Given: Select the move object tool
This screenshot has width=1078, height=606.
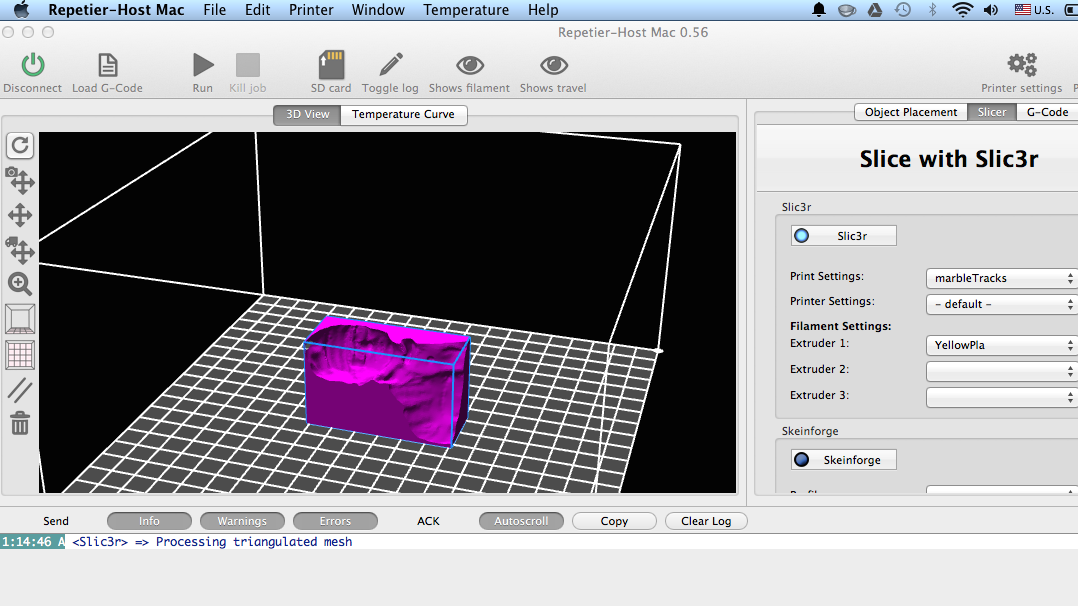Looking at the screenshot, I should [x=20, y=250].
